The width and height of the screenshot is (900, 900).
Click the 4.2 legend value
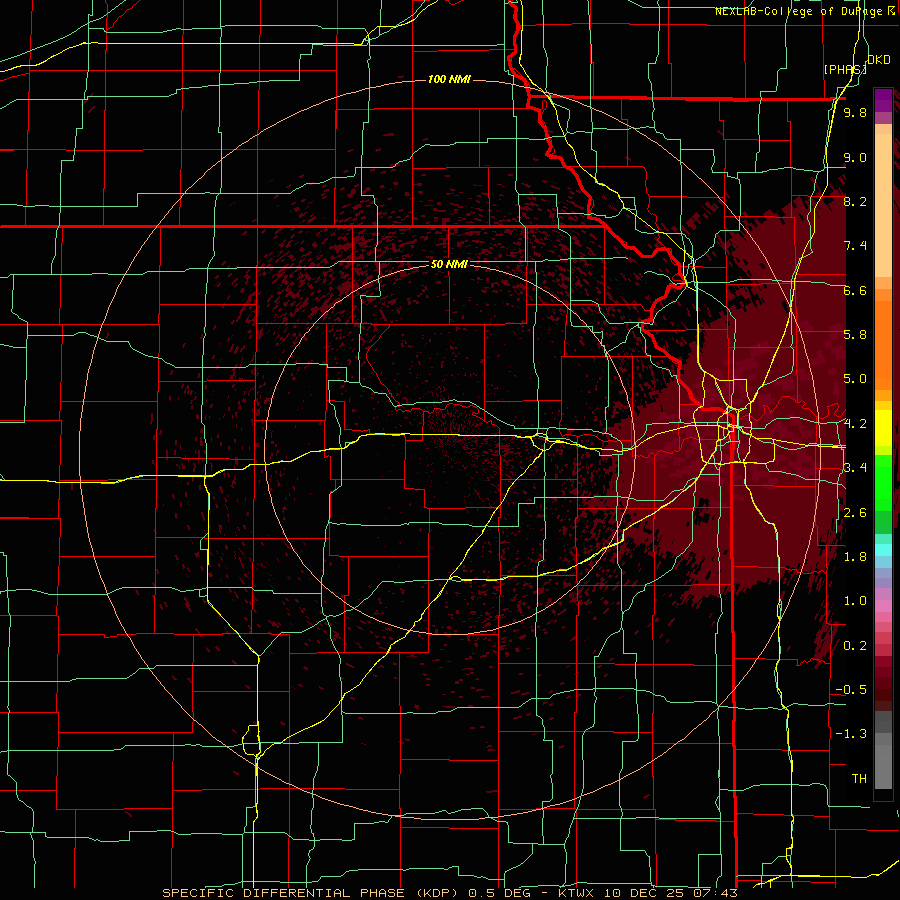click(x=855, y=424)
